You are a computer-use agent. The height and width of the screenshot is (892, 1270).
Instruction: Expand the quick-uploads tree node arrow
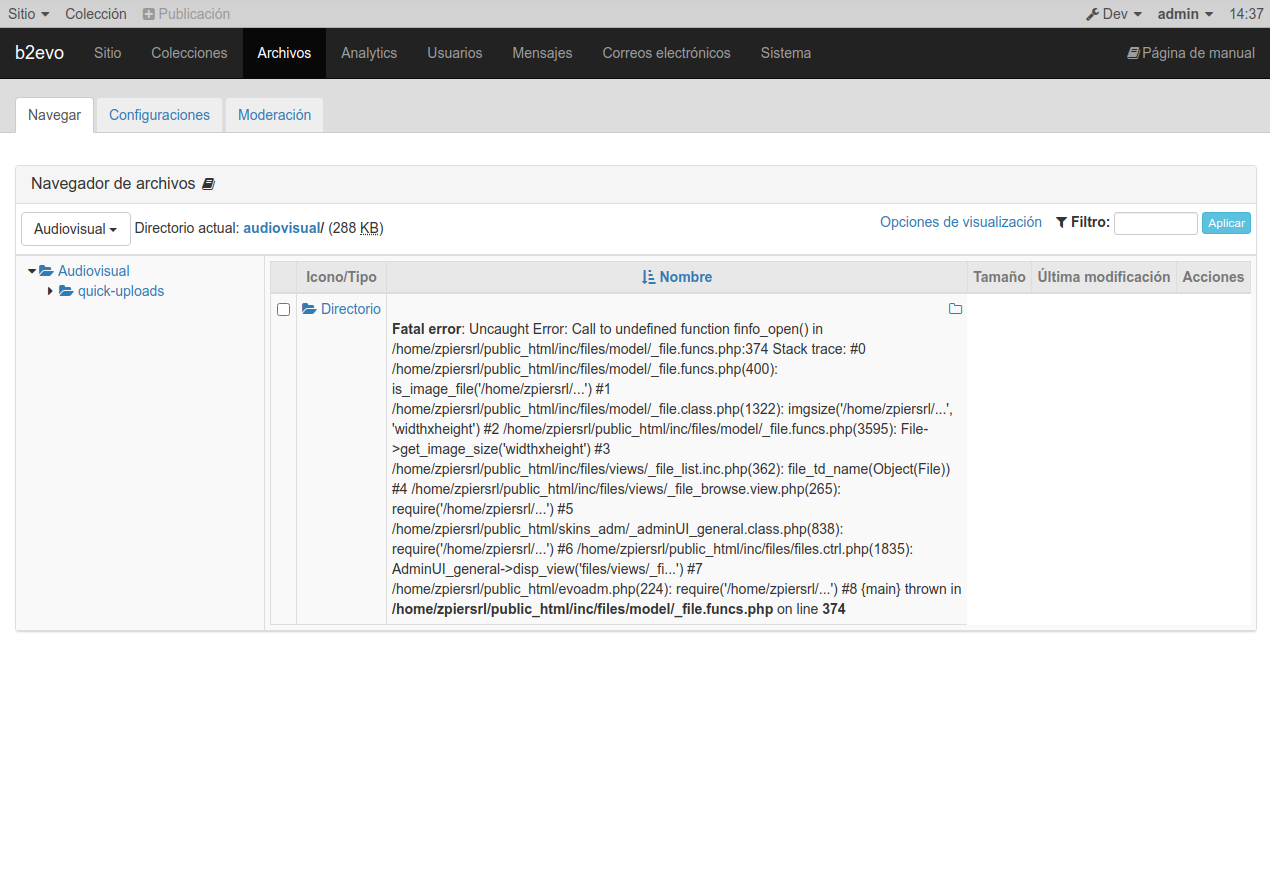(x=51, y=291)
